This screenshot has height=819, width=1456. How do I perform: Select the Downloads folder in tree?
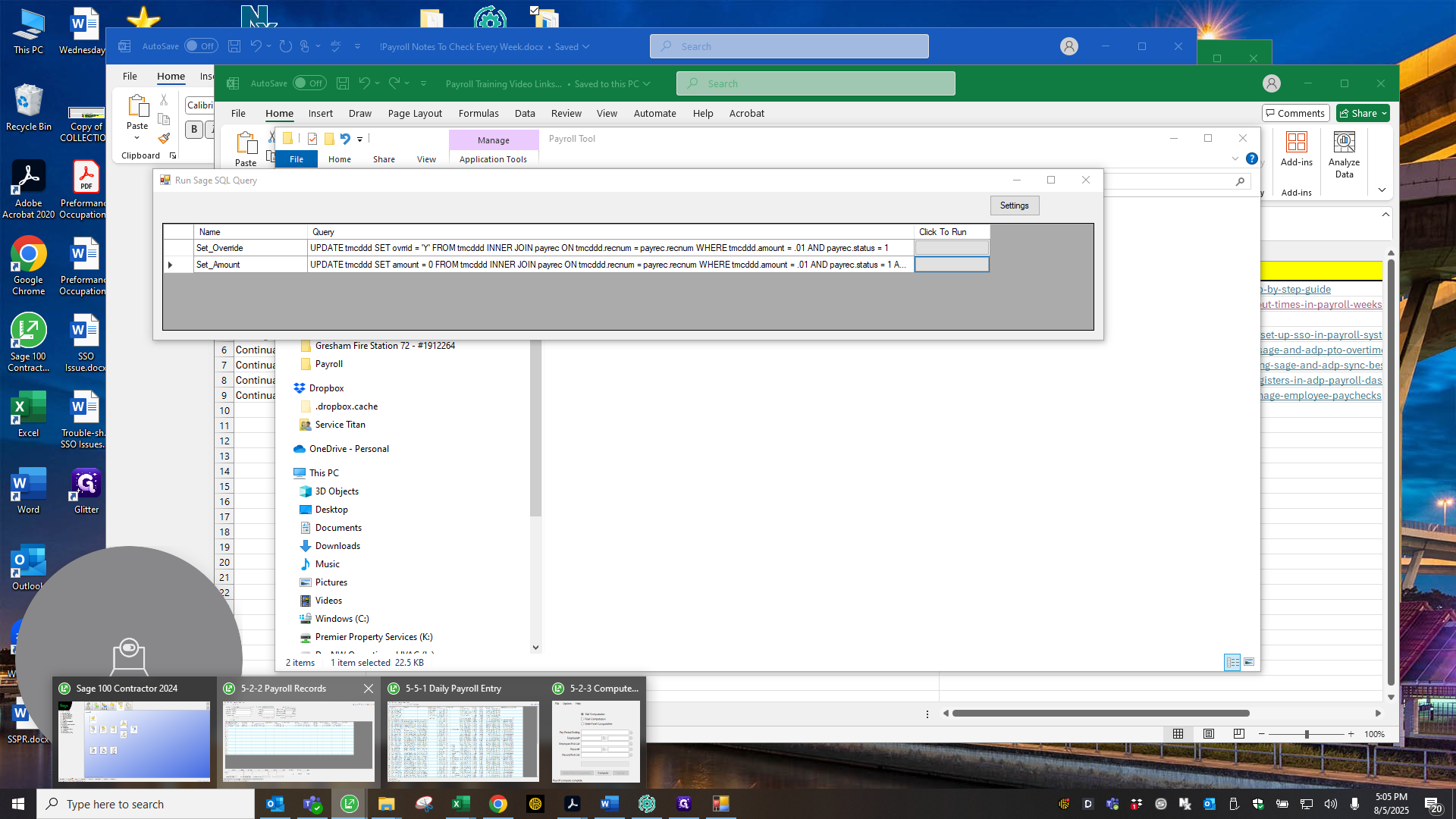(337, 546)
